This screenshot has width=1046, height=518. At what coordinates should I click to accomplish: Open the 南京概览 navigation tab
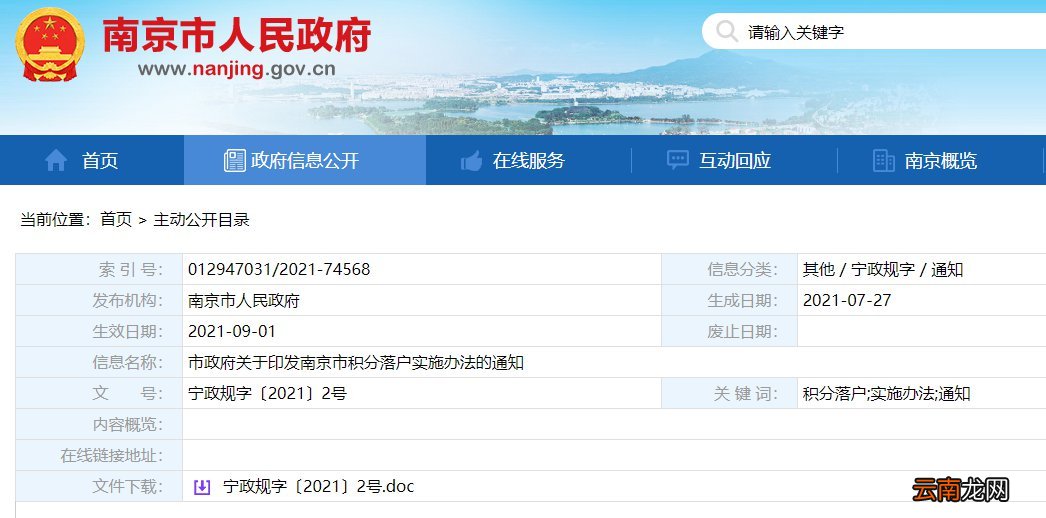point(941,160)
